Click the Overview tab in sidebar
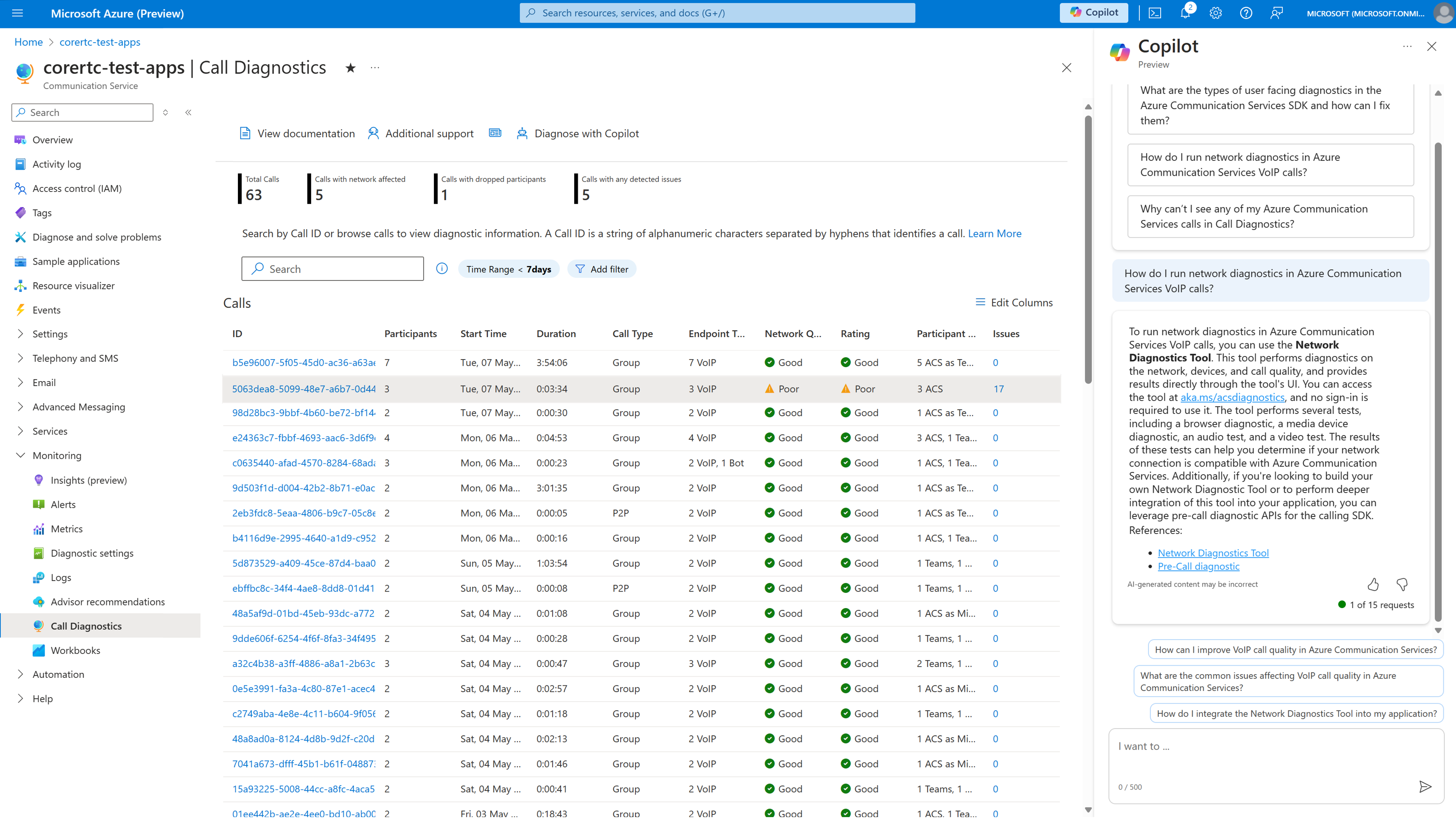Viewport: 1456px width, 818px height. 52,140
